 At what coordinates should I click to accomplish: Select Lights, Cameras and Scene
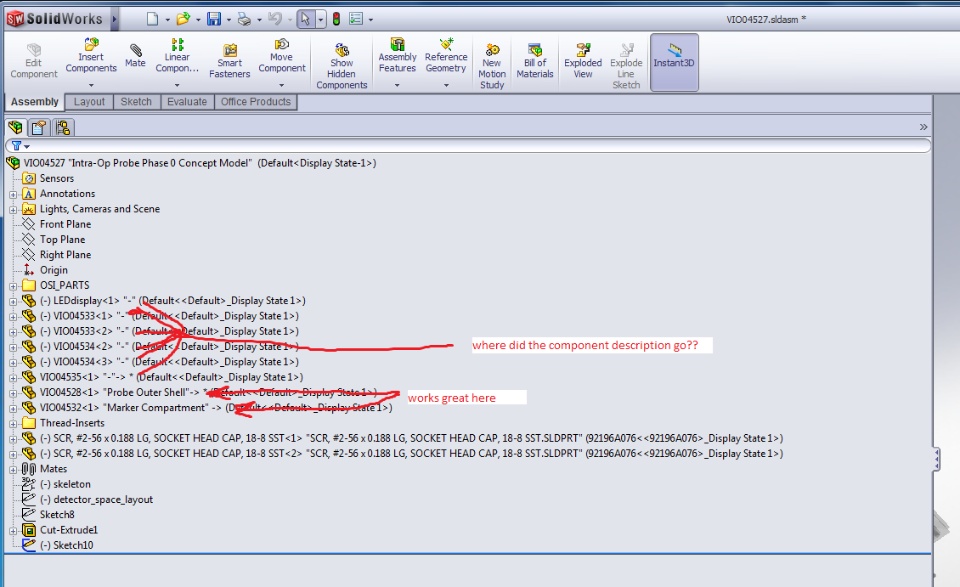tap(91, 209)
